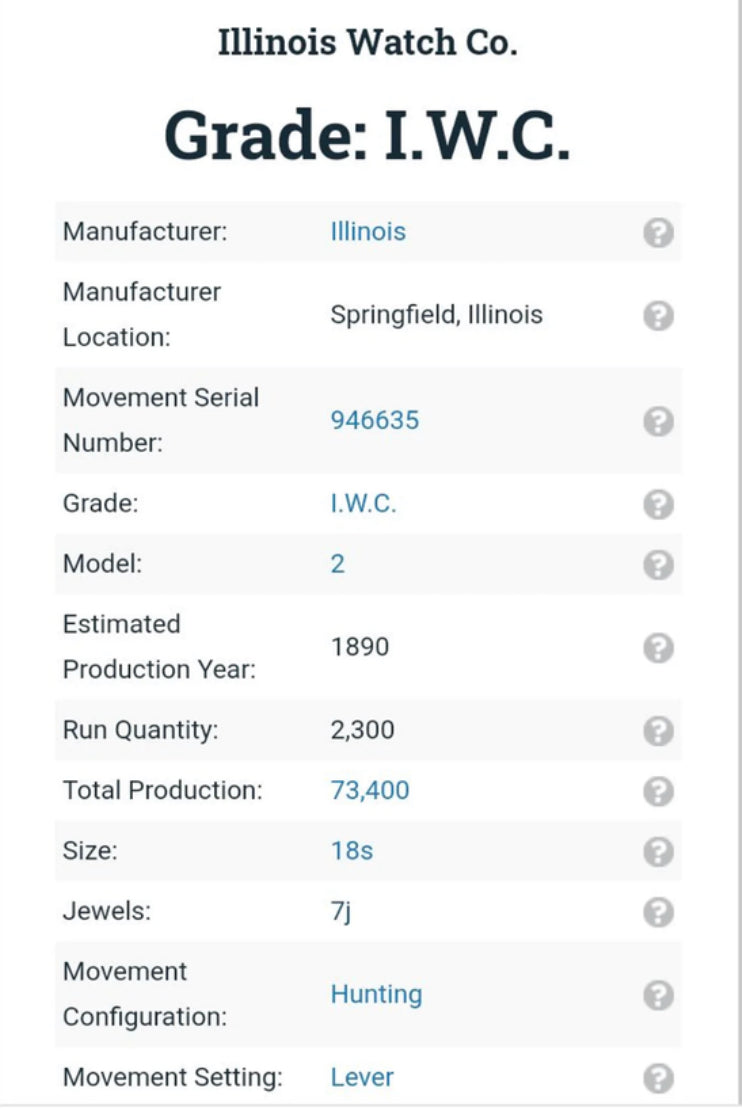Image resolution: width=742 pixels, height=1109 pixels.
Task: Open the I.W.C. grade link
Action: [363, 504]
